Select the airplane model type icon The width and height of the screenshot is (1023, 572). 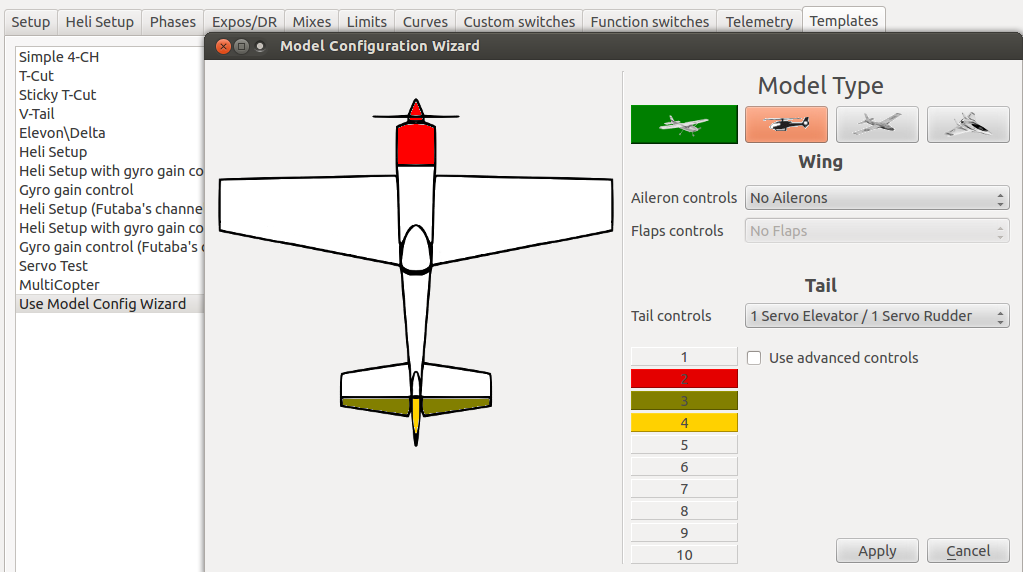click(684, 124)
